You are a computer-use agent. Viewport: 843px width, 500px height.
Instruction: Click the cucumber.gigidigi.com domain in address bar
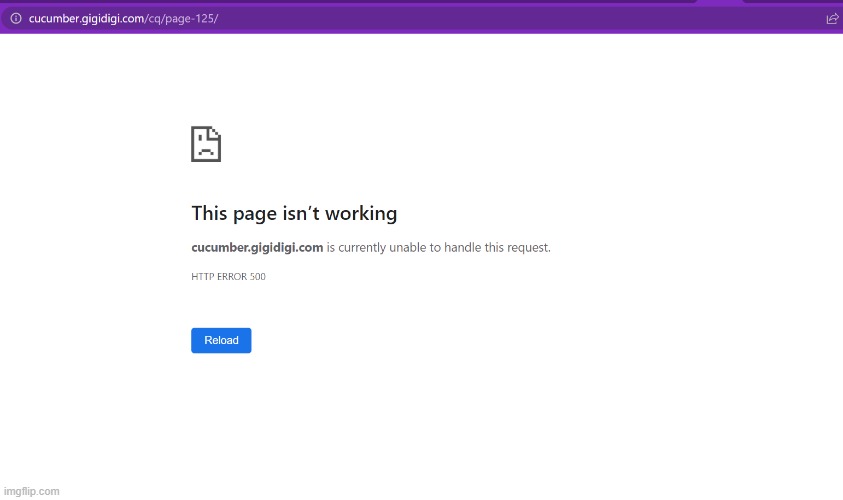pos(88,18)
